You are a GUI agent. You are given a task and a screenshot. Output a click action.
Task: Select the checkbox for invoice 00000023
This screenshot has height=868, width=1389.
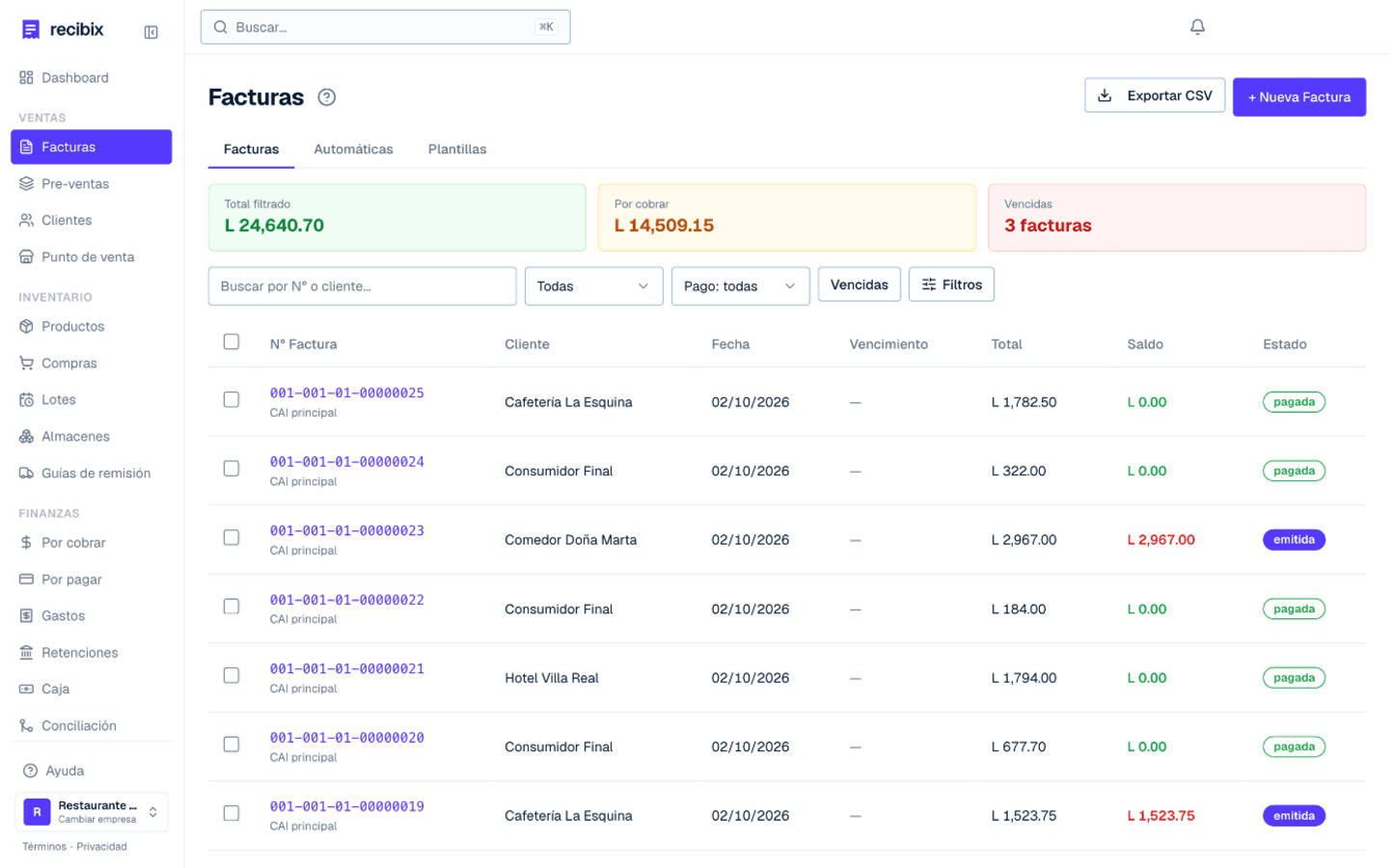point(231,537)
